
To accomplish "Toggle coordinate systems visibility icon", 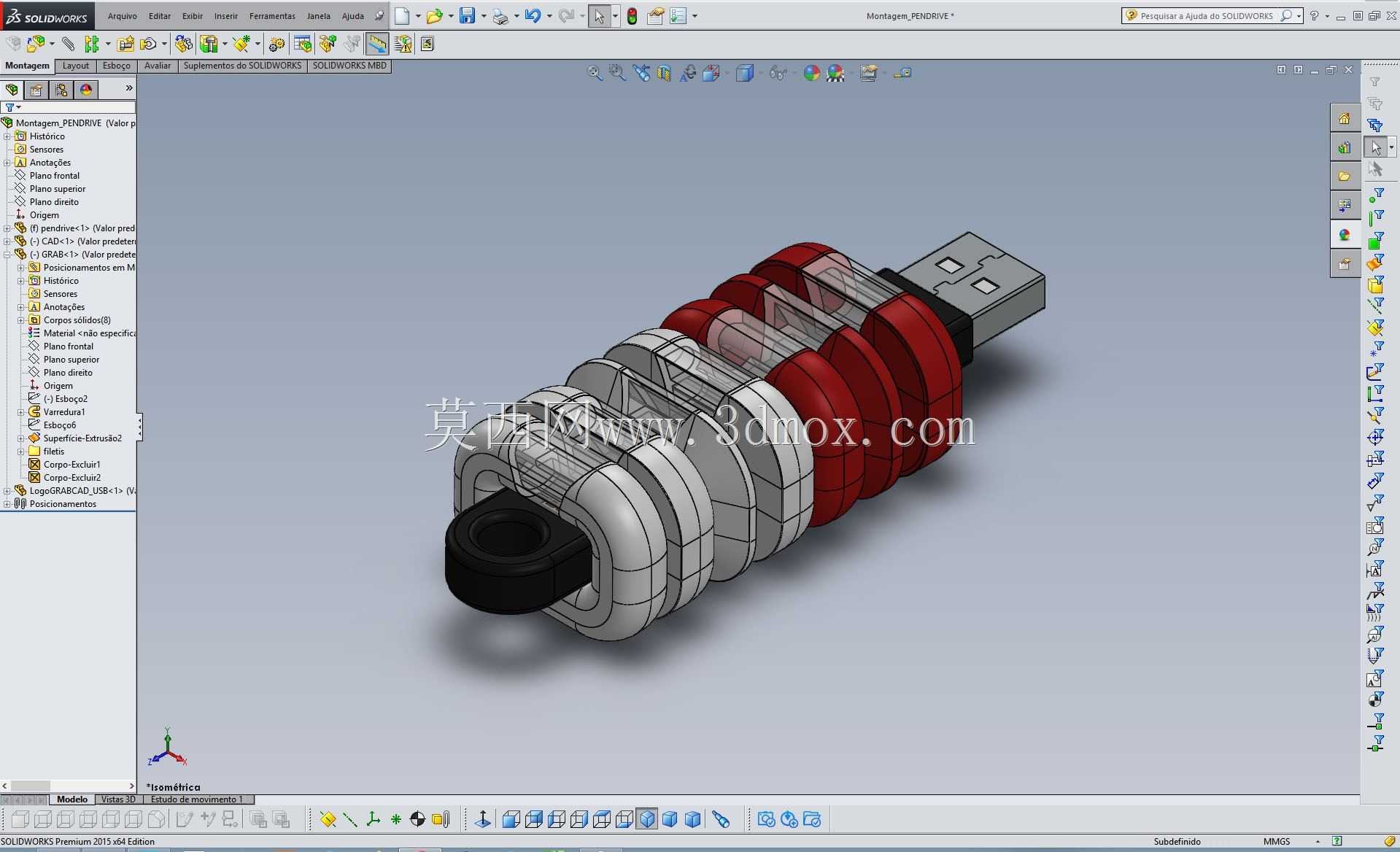I will pos(395,819).
